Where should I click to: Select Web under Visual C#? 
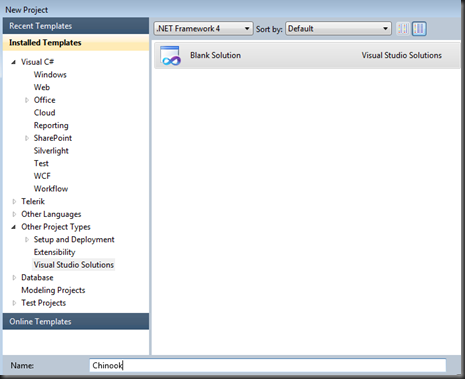pyautogui.click(x=42, y=87)
